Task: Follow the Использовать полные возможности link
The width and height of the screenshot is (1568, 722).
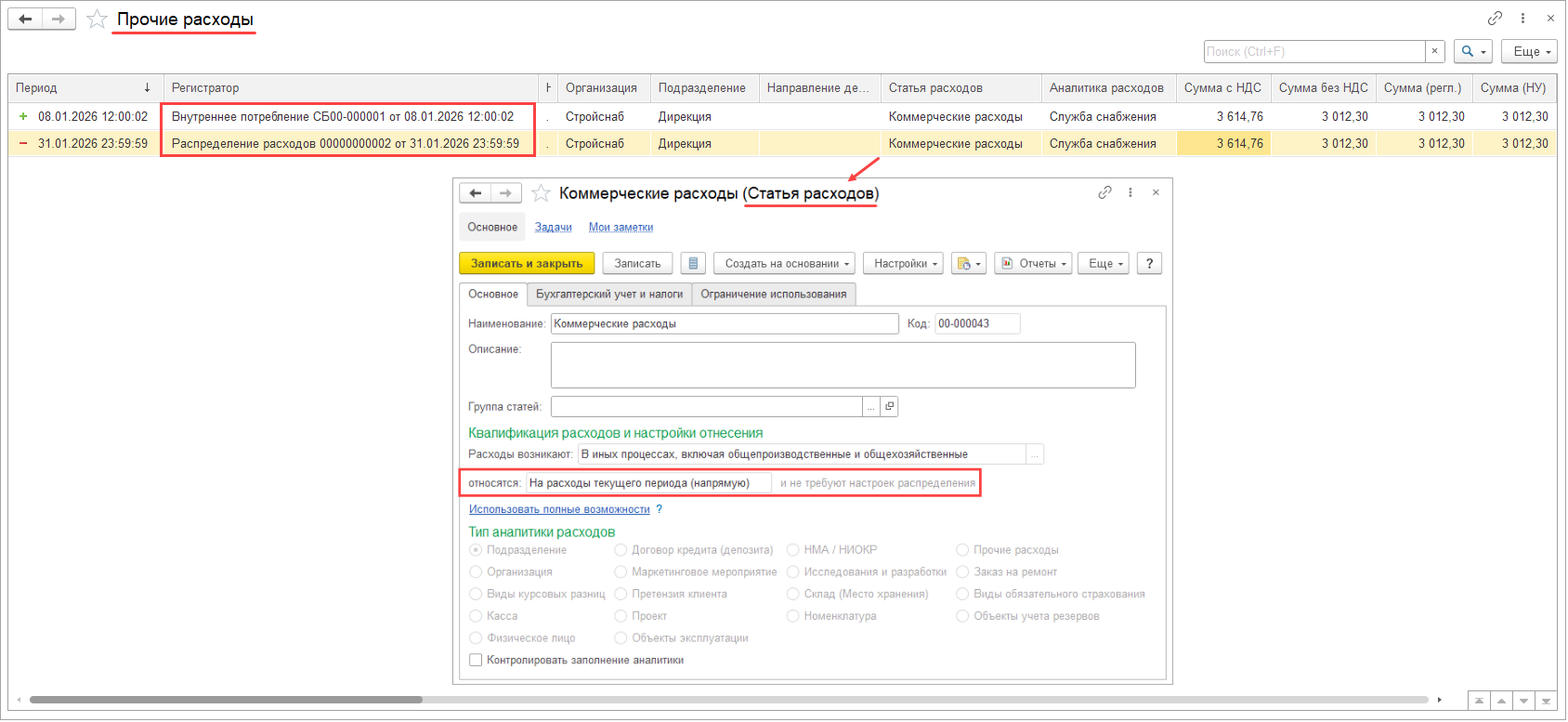Action: coord(559,509)
